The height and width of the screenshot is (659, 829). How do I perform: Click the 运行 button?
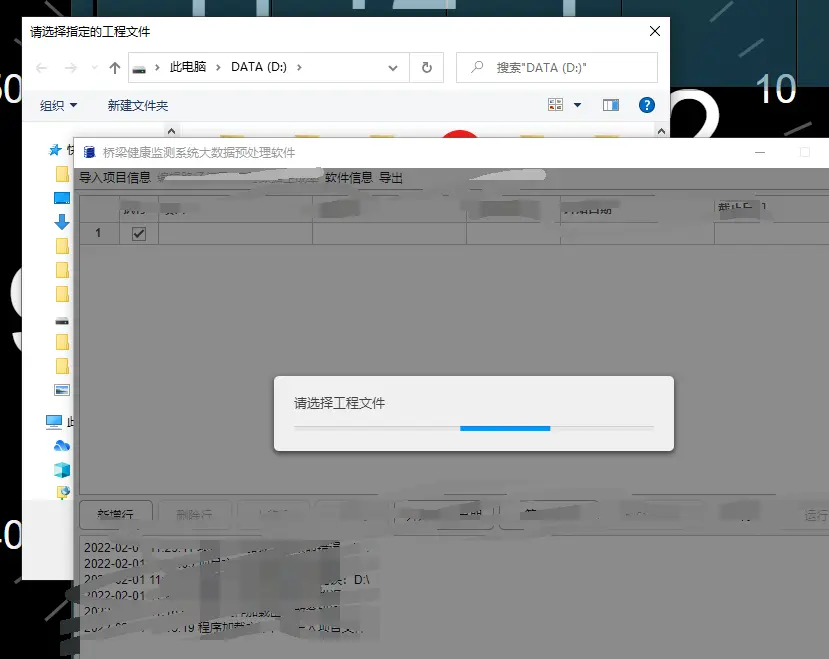(816, 515)
